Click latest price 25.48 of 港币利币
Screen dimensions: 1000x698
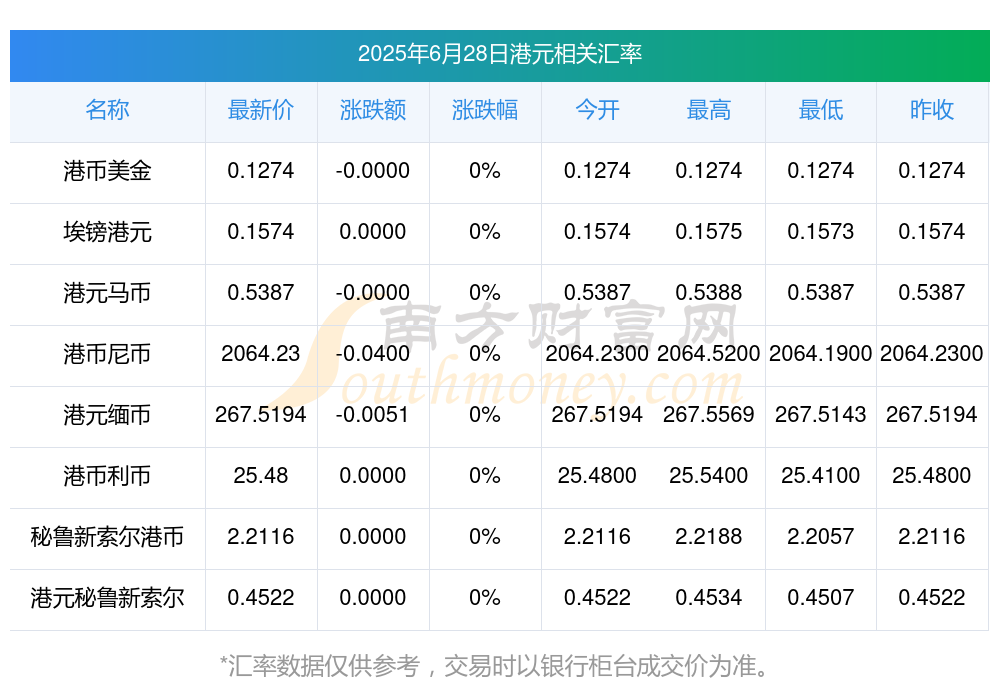(x=260, y=475)
